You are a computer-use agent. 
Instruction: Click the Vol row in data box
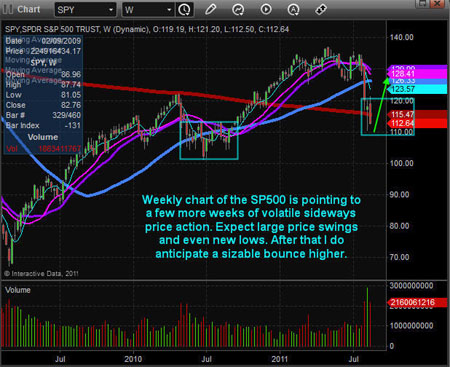[x=43, y=148]
